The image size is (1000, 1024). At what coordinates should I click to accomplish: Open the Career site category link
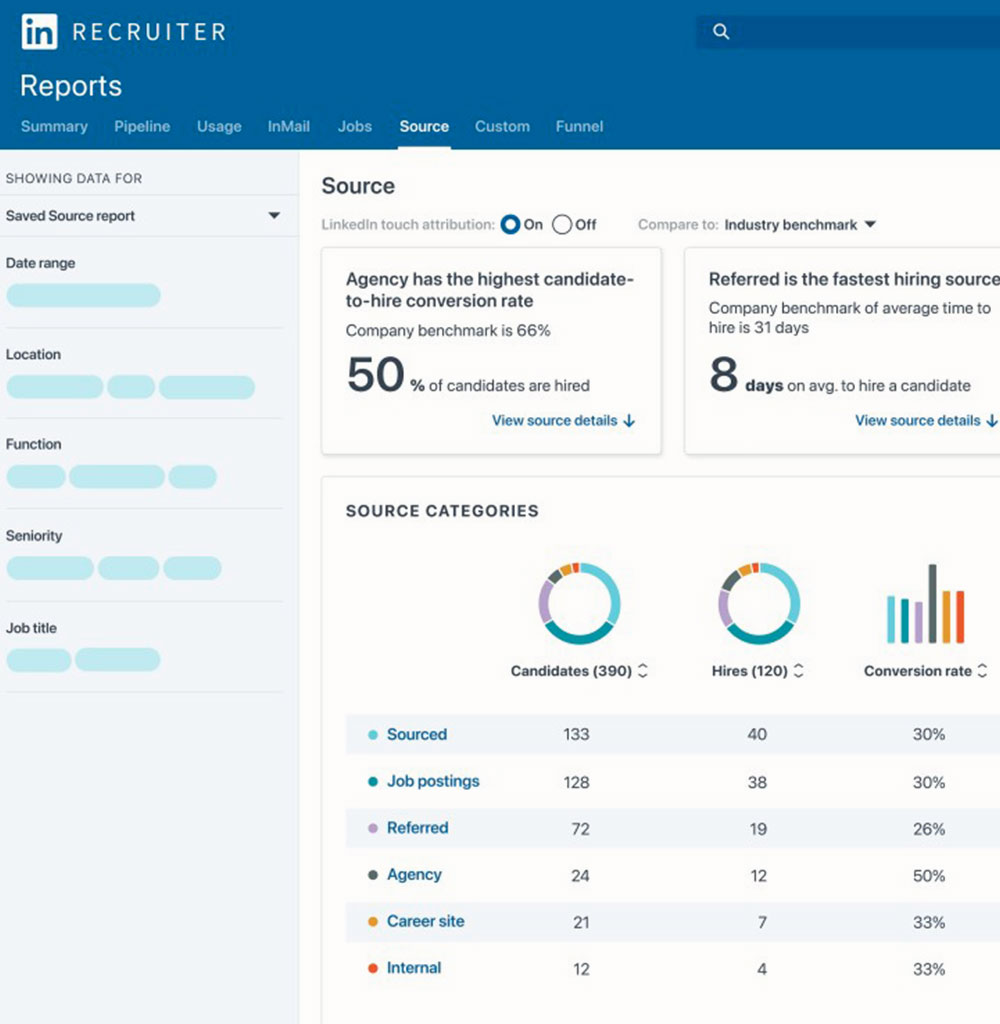coord(425,921)
